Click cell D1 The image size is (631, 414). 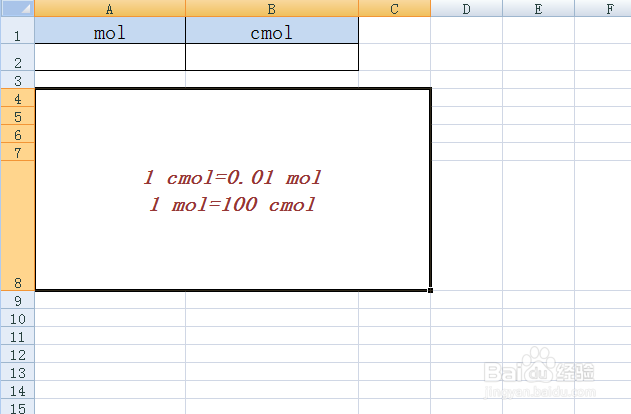click(466, 30)
